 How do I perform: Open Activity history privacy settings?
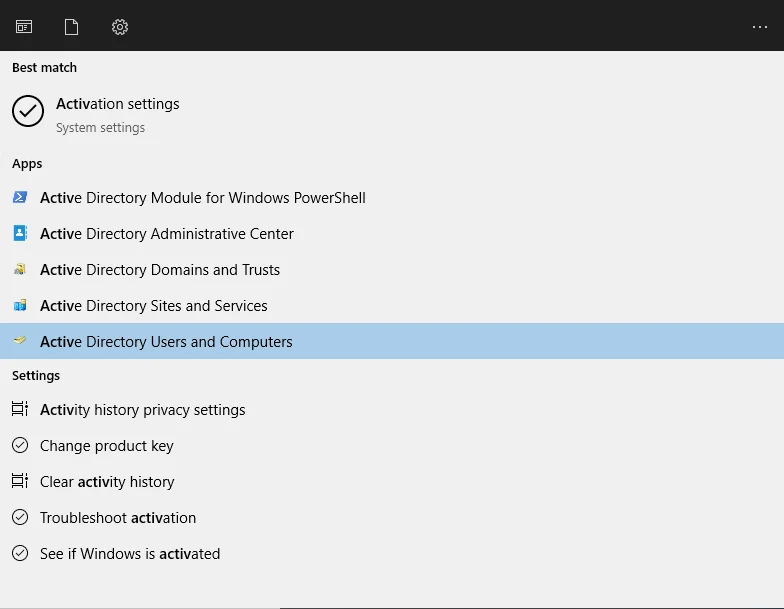pyautogui.click(x=392, y=410)
